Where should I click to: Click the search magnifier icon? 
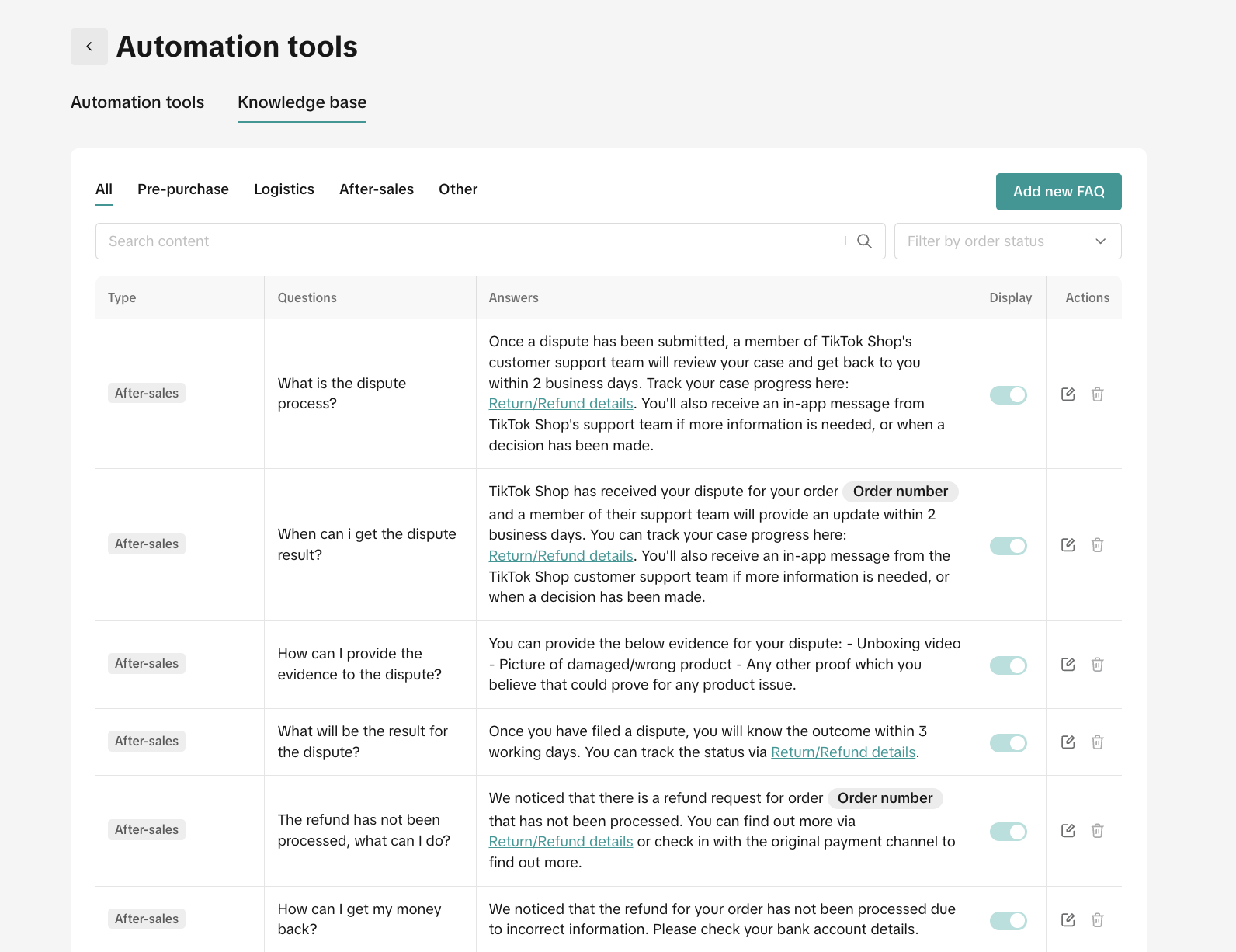click(864, 241)
